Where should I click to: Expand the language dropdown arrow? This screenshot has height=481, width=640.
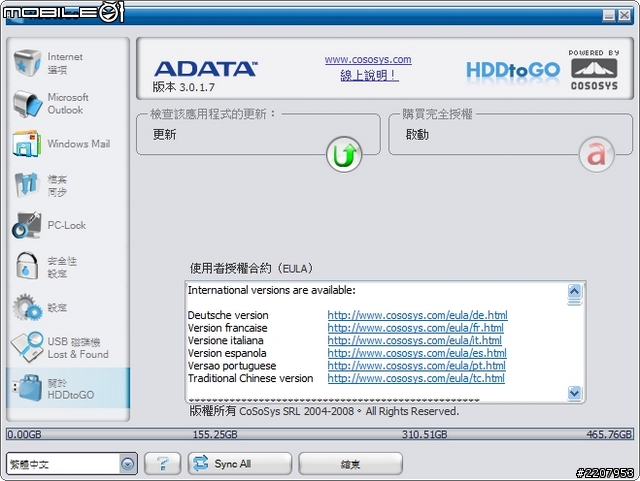point(127,464)
